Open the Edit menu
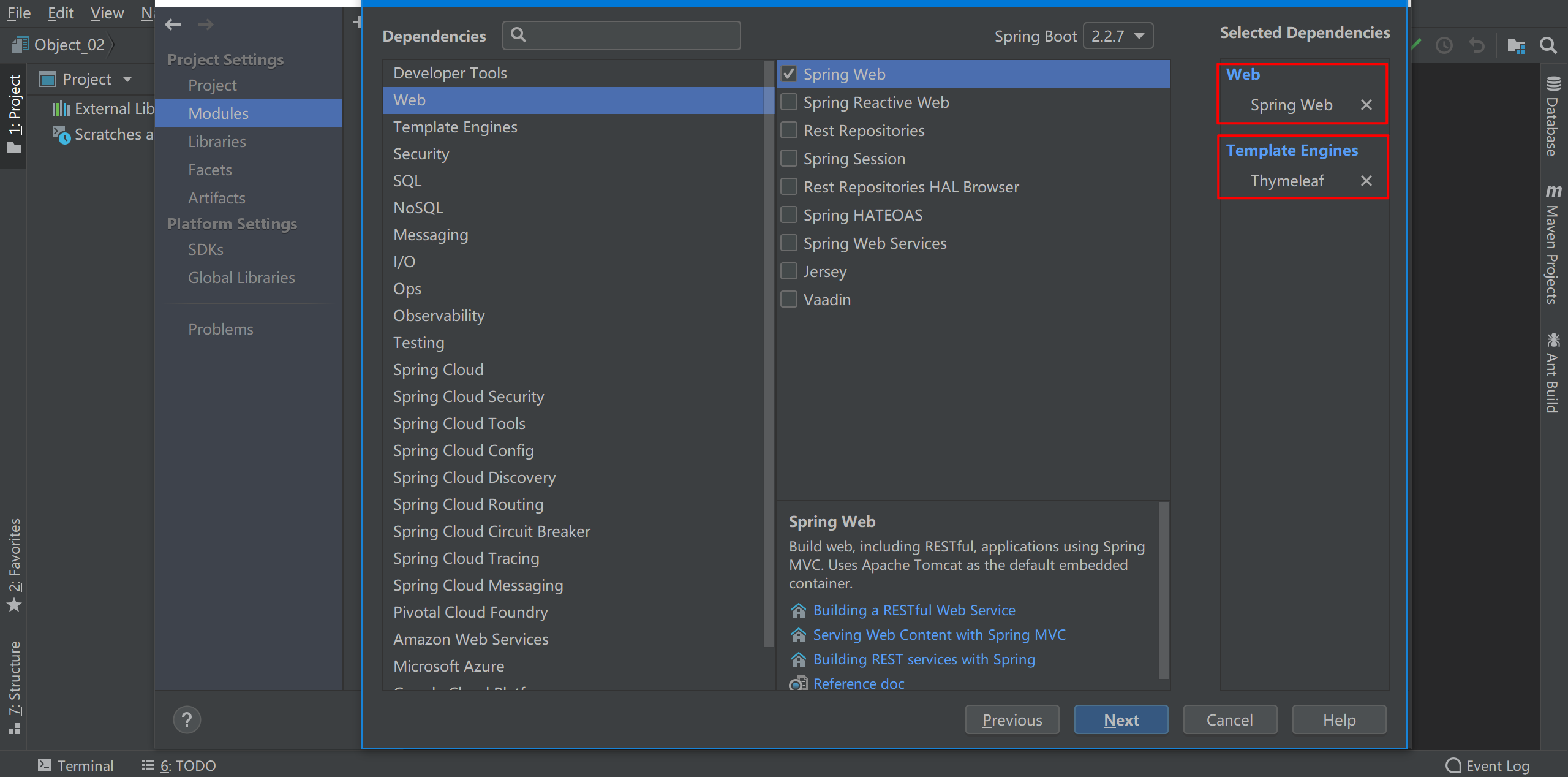The image size is (1568, 777). tap(60, 13)
